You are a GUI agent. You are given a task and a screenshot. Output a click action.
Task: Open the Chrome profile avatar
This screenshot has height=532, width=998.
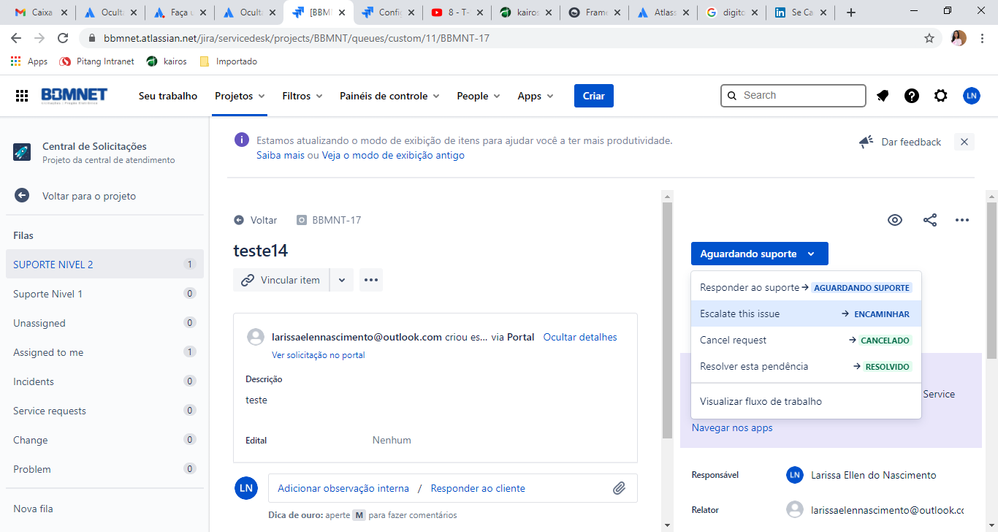(x=959, y=38)
